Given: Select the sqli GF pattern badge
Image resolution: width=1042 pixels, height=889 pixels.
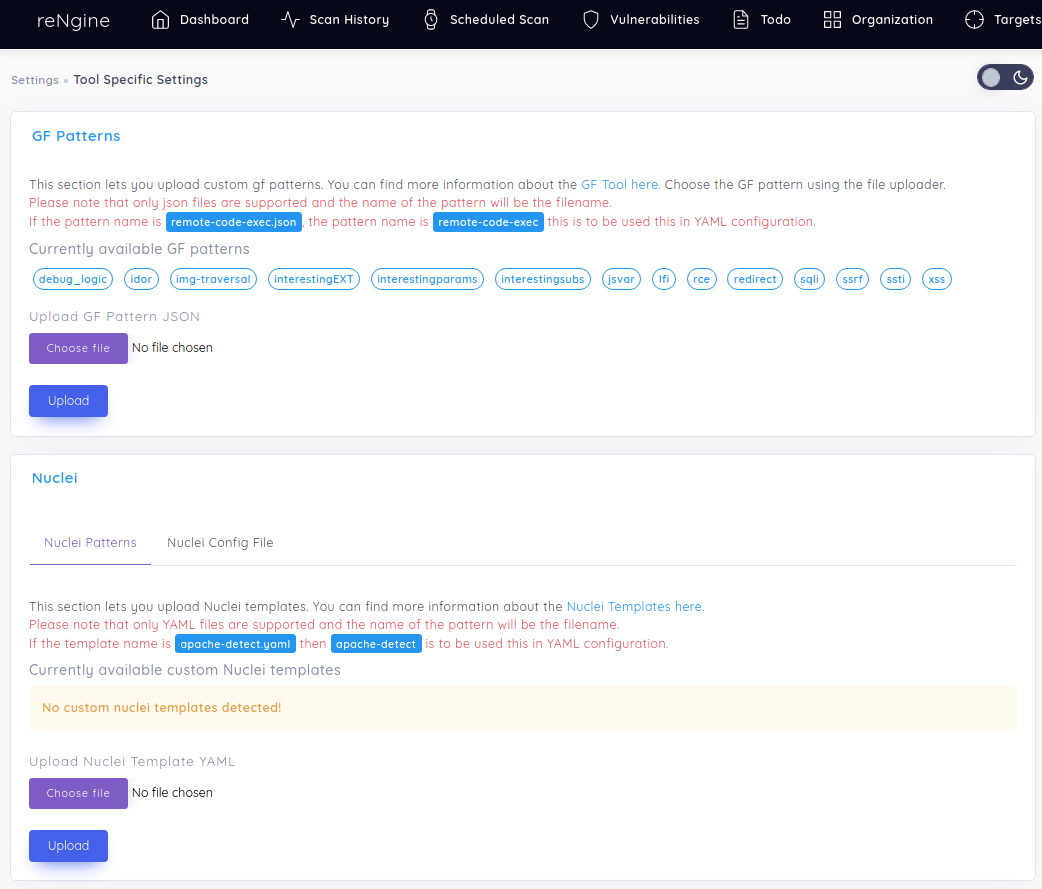Looking at the screenshot, I should pyautogui.click(x=809, y=280).
